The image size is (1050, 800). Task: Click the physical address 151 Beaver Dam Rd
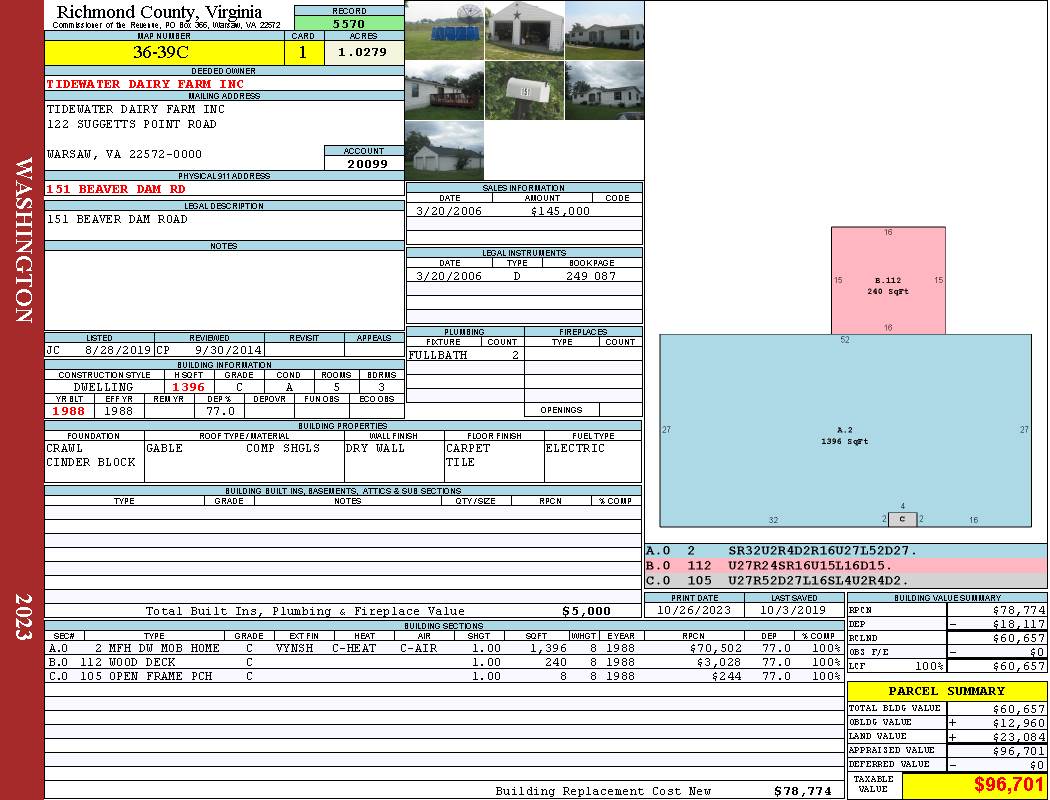[x=116, y=188]
